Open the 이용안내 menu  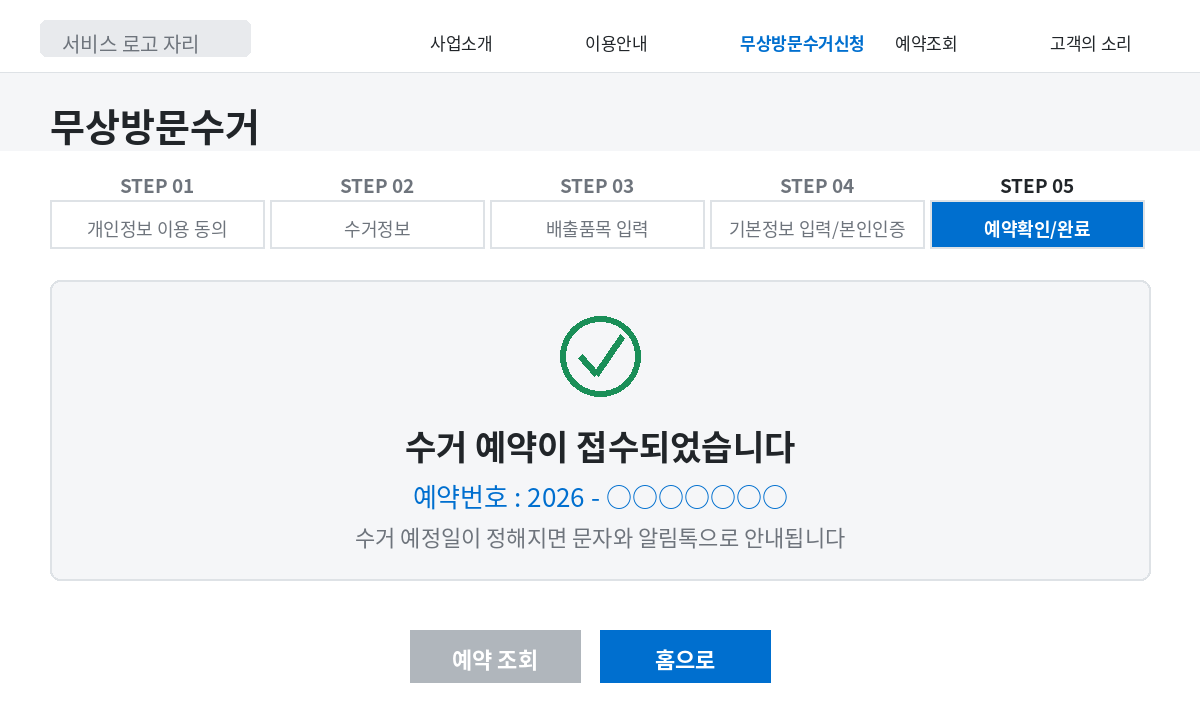coord(616,43)
